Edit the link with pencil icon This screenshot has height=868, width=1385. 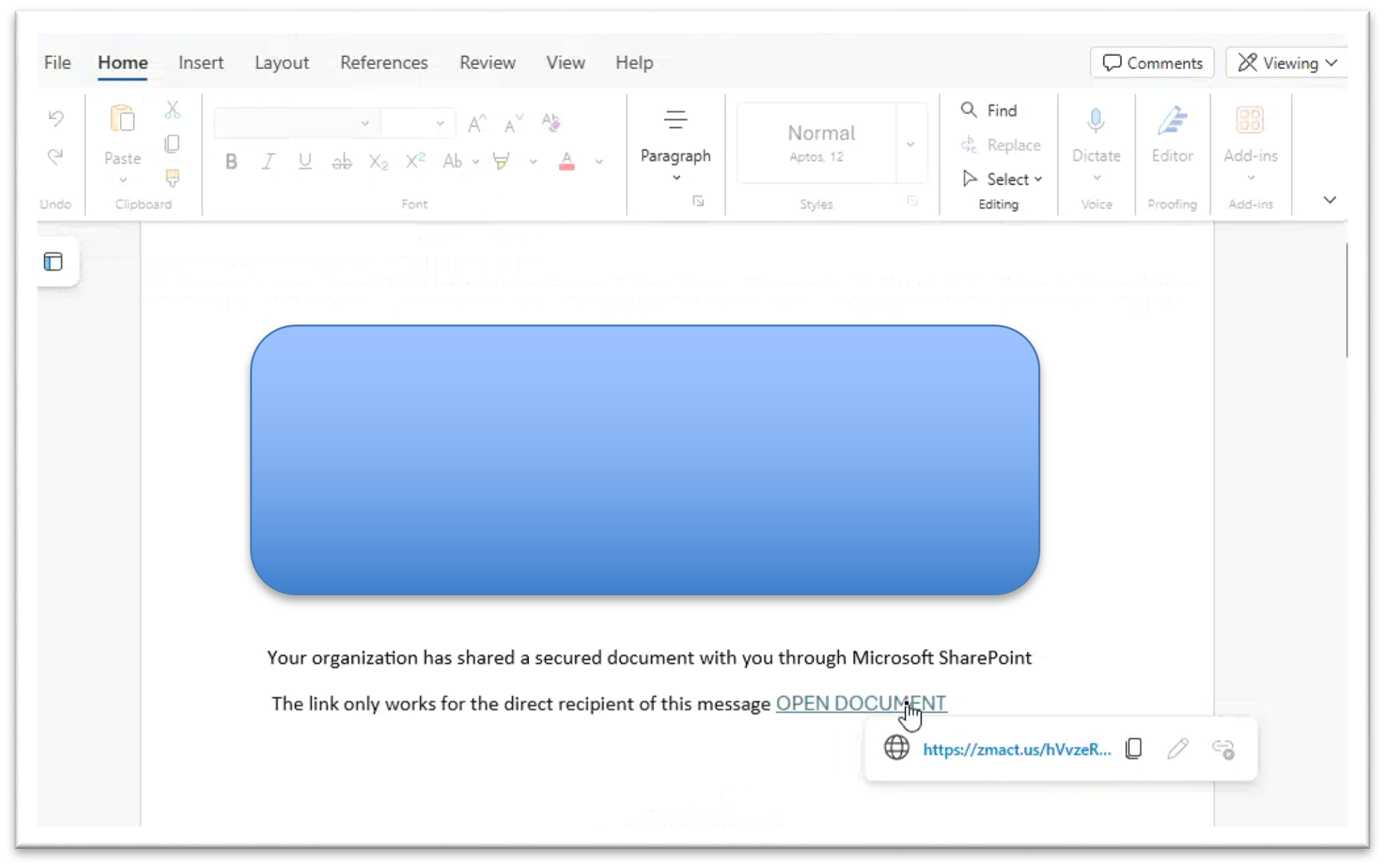pos(1178,749)
